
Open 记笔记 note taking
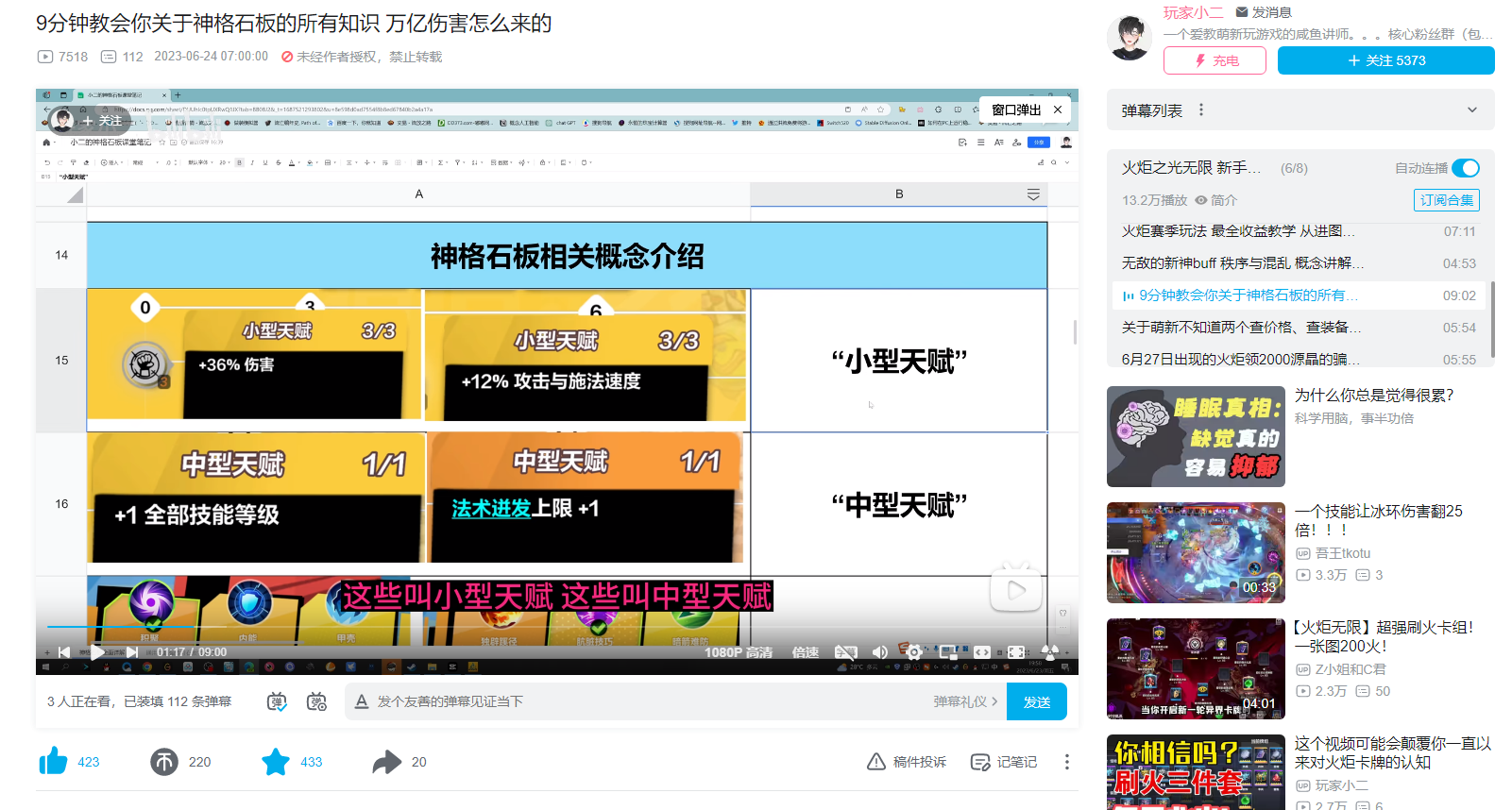(1004, 762)
